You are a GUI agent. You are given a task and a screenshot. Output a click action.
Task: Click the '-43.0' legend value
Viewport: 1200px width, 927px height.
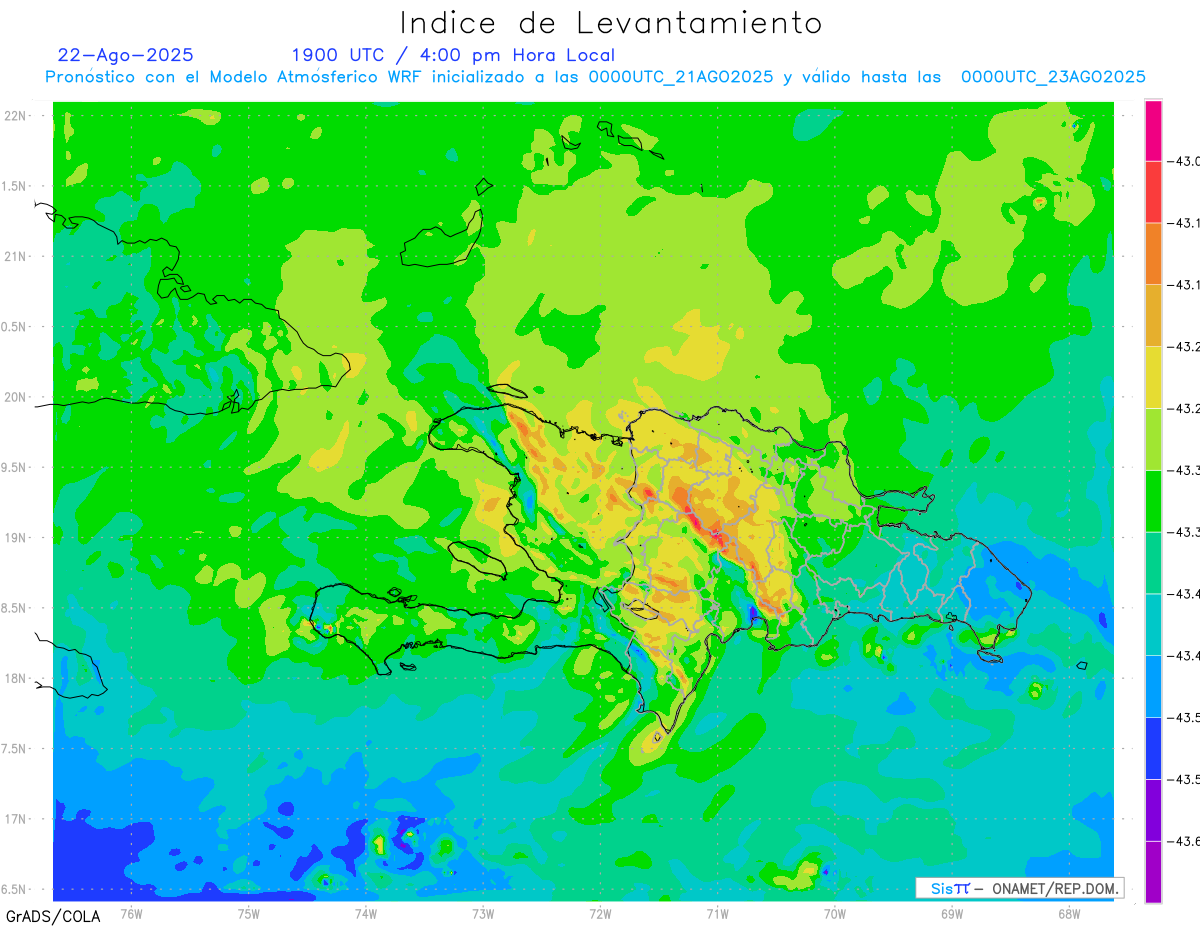point(1185,161)
